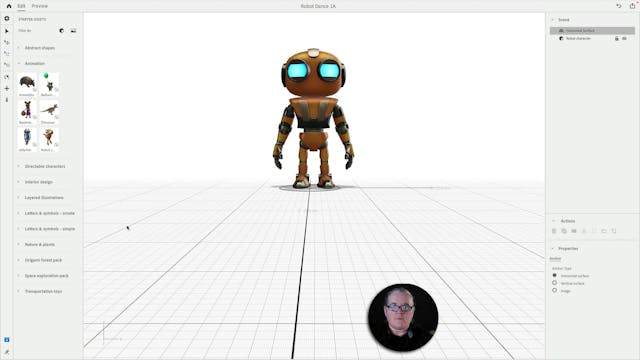The width and height of the screenshot is (640, 360).
Task: Filter assets by image type
Action: click(x=73, y=31)
